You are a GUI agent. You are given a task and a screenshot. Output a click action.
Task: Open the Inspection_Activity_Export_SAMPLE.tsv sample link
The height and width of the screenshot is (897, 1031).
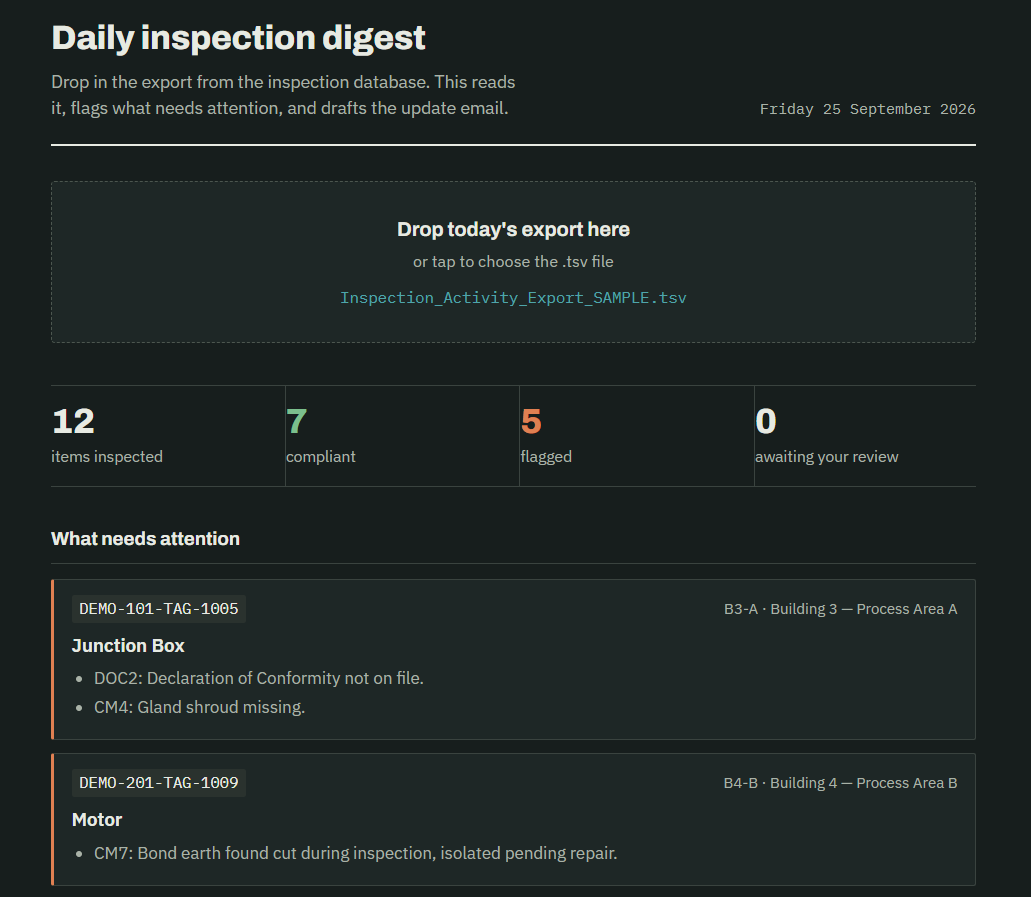tap(513, 298)
